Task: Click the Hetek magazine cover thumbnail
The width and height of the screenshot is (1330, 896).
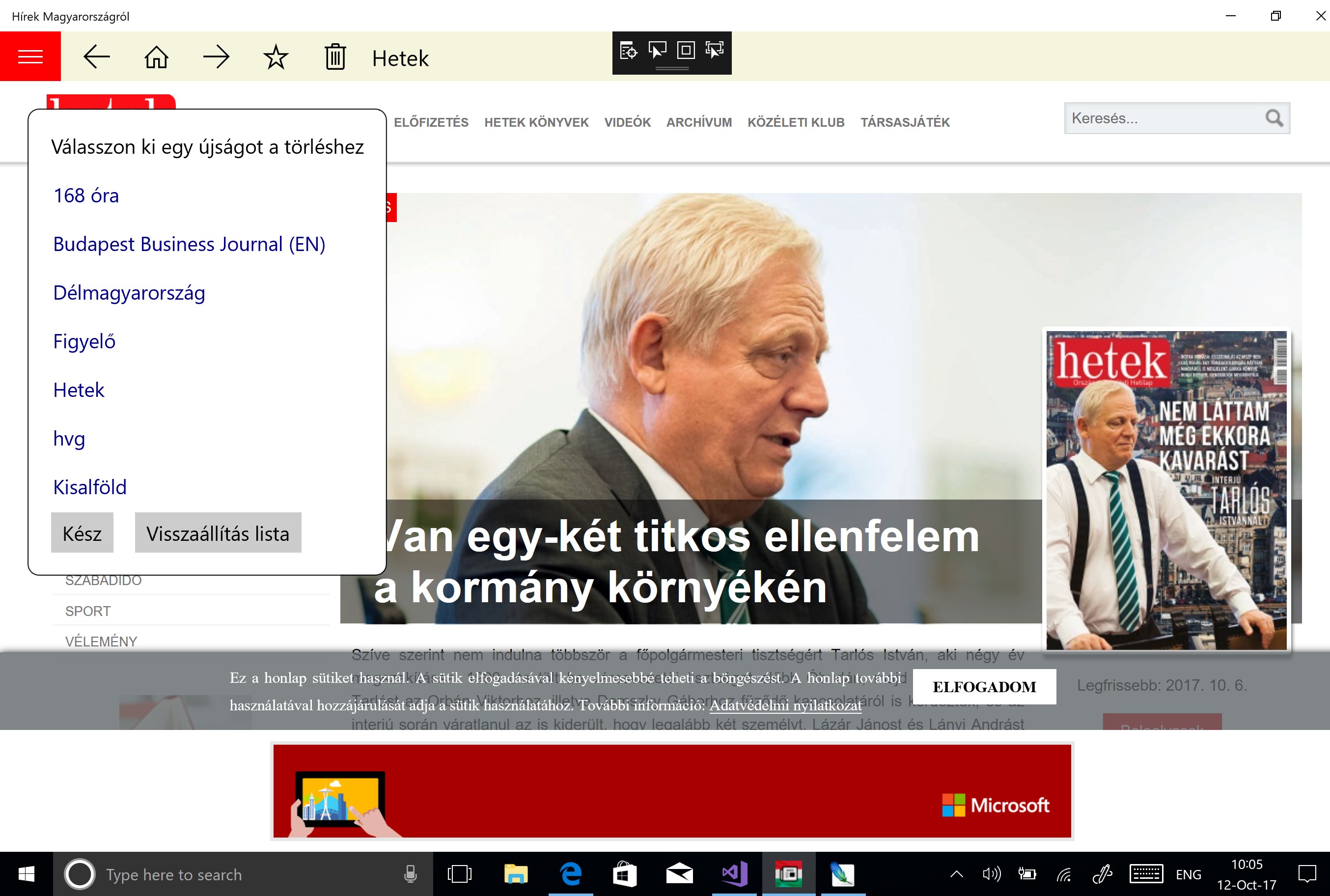Action: (1166, 490)
